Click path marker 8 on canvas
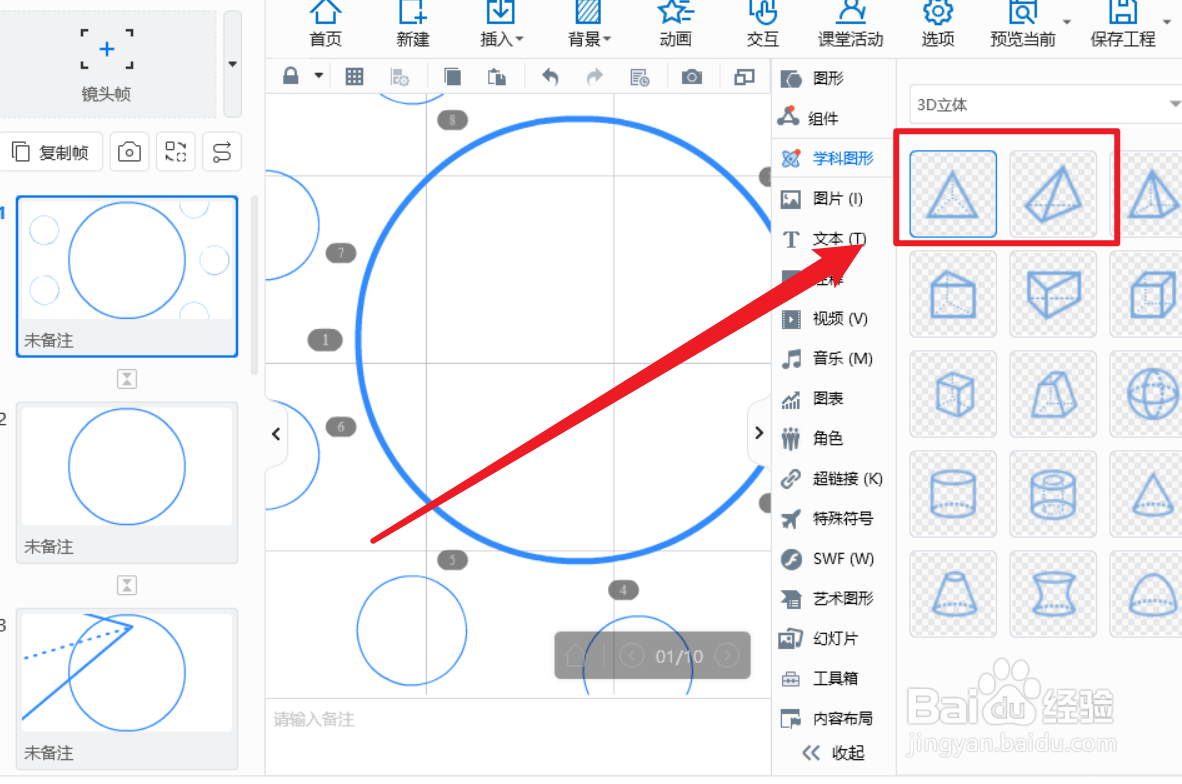 [452, 120]
